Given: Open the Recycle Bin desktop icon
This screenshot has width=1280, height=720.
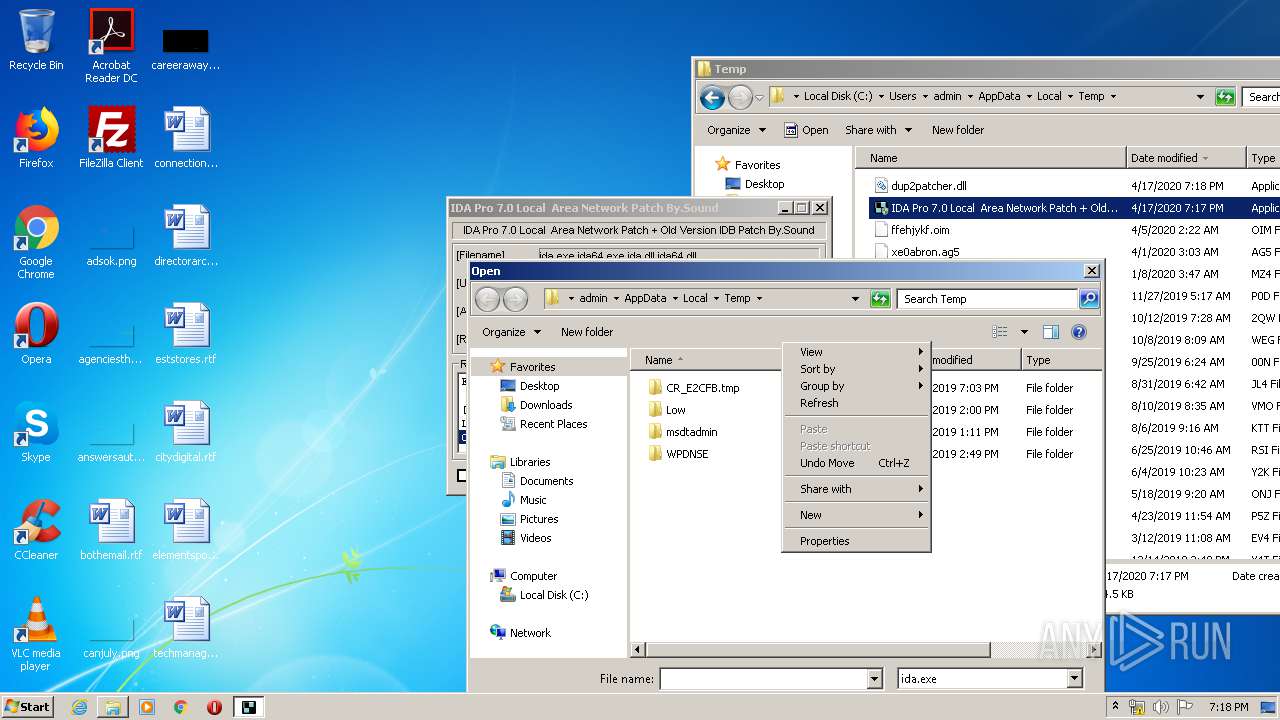Looking at the screenshot, I should (36, 40).
